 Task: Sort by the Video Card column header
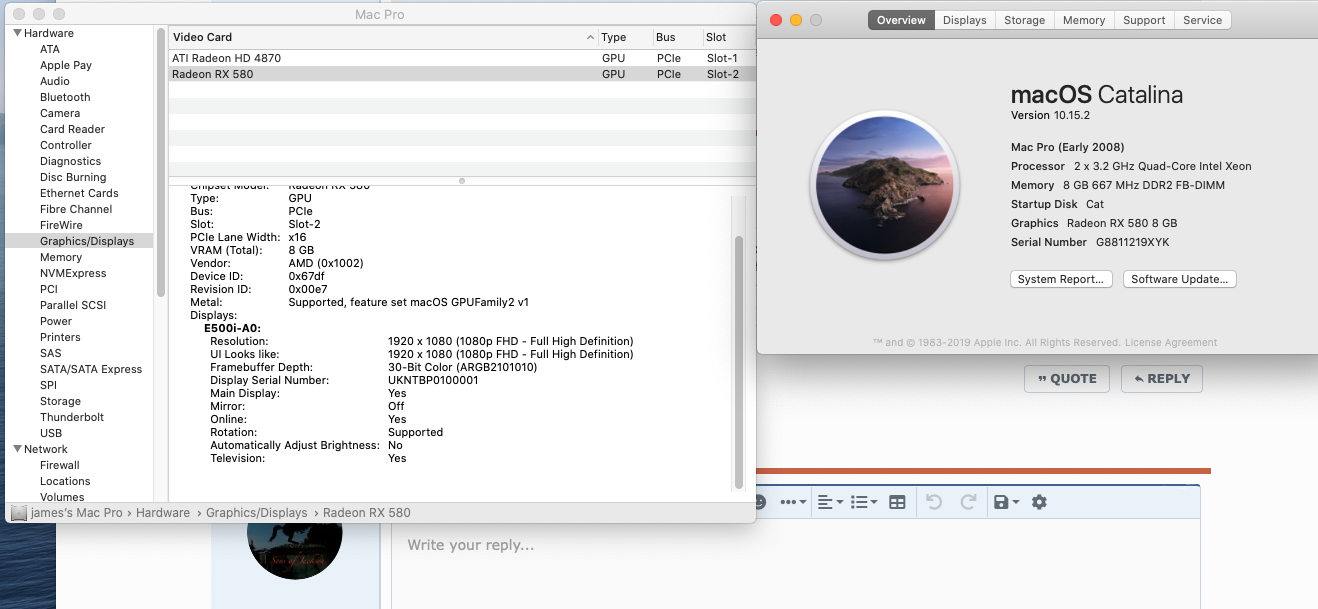[x=383, y=37]
